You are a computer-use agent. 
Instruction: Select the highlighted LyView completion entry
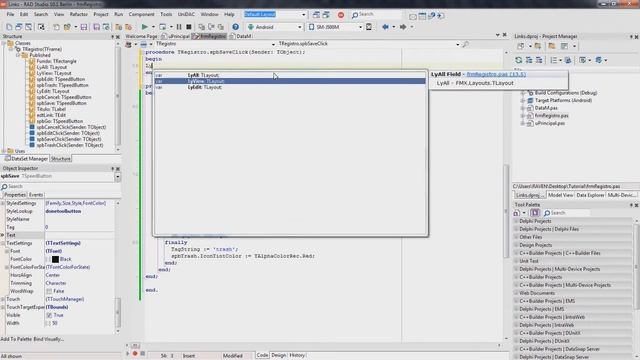tap(289, 81)
